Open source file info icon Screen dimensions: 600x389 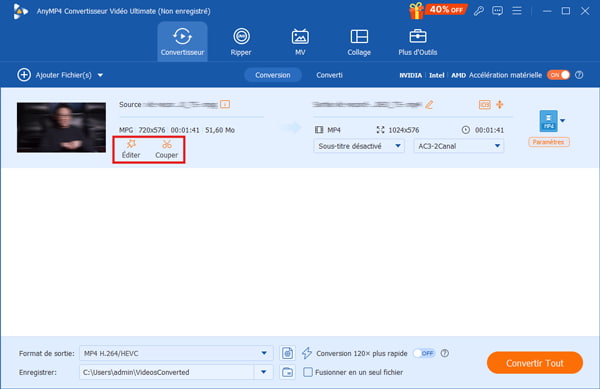(x=225, y=104)
